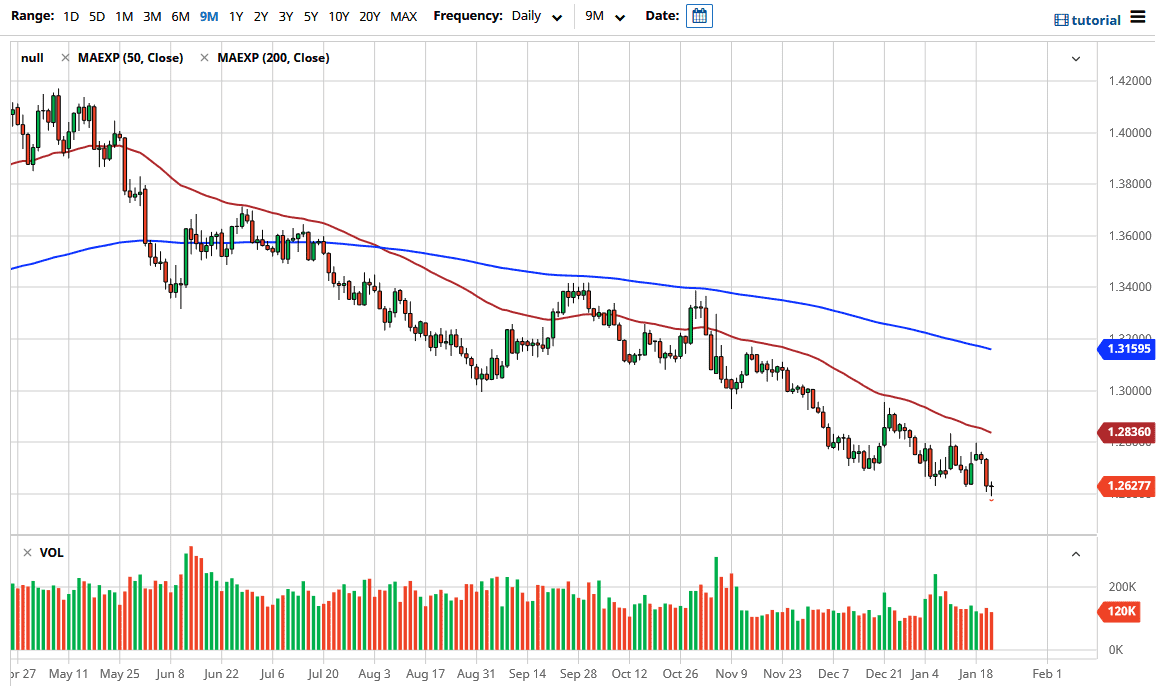Click the Jul 6 date label
1158x690 pixels.
(x=273, y=674)
